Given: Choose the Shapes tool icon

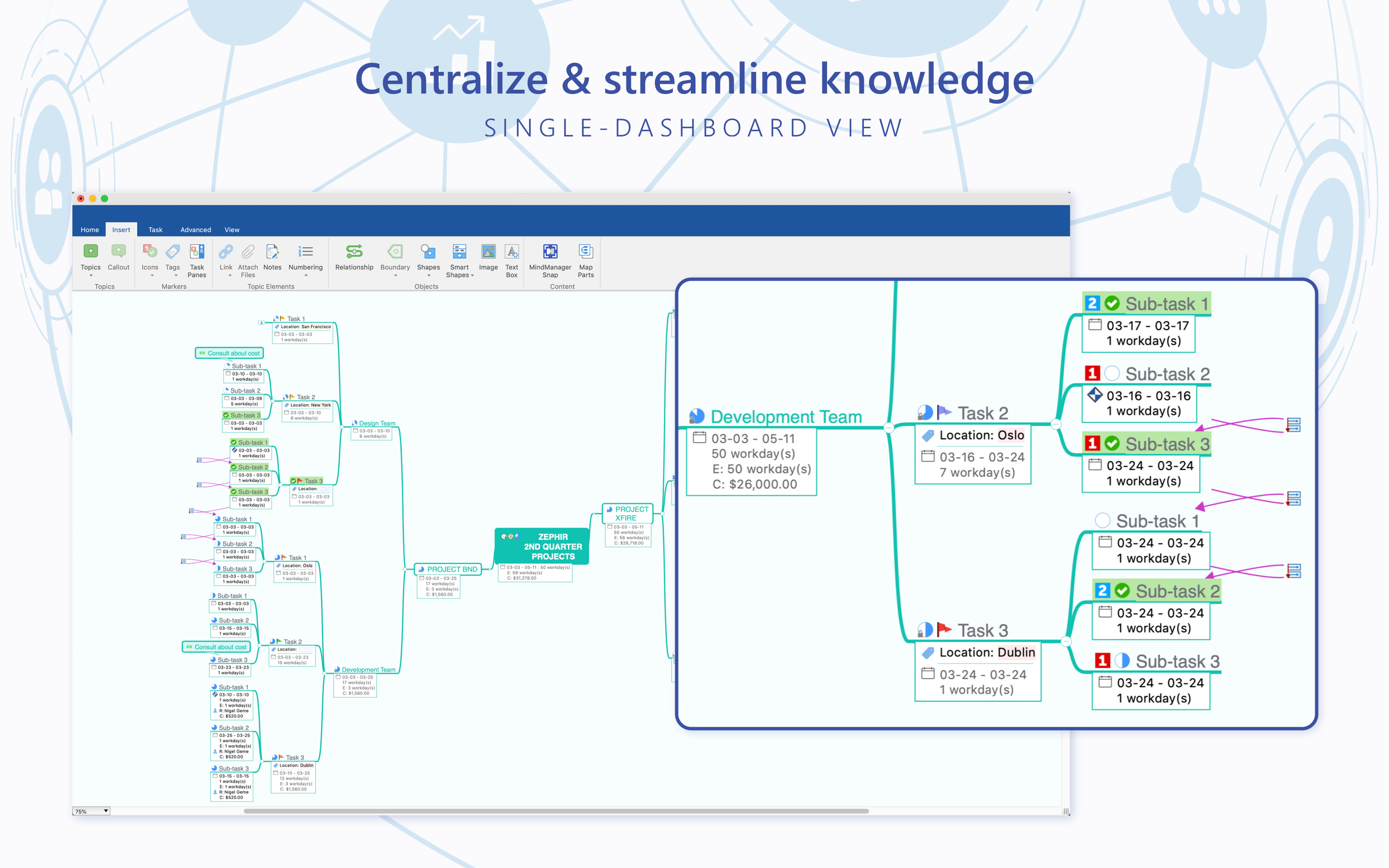Looking at the screenshot, I should (x=428, y=251).
